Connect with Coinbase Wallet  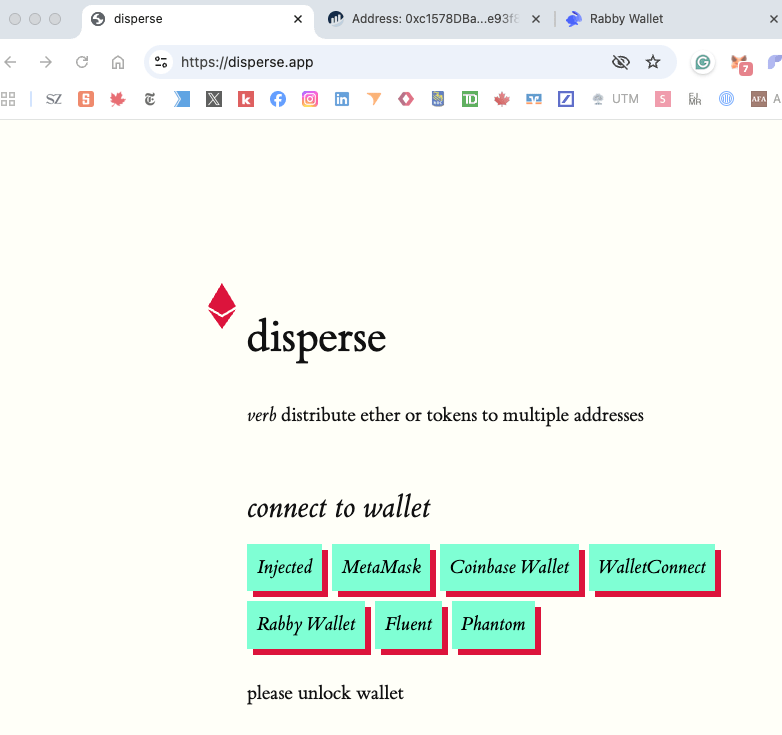[x=509, y=567]
